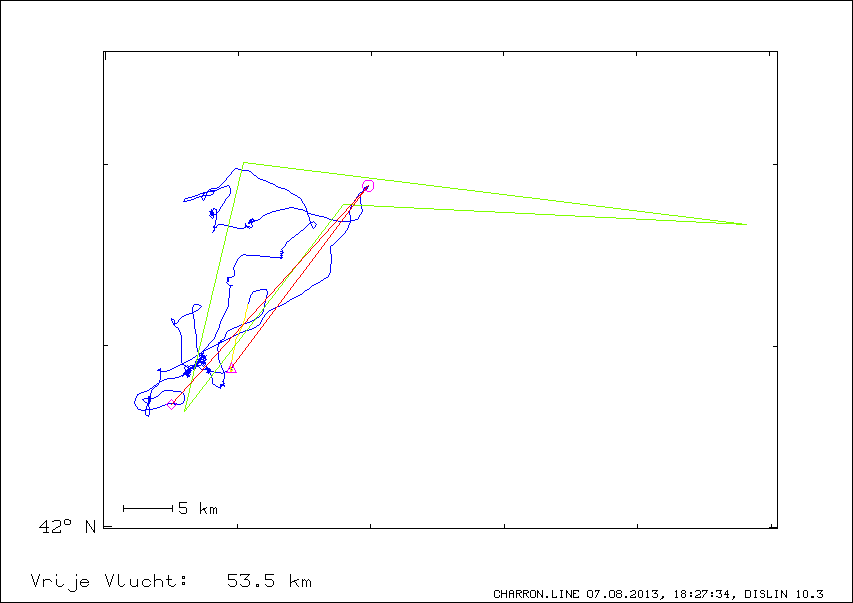Image resolution: width=853 pixels, height=603 pixels.
Task: Select the CHARRON.LINE DISLIN footer text
Action: pyautogui.click(x=658, y=594)
